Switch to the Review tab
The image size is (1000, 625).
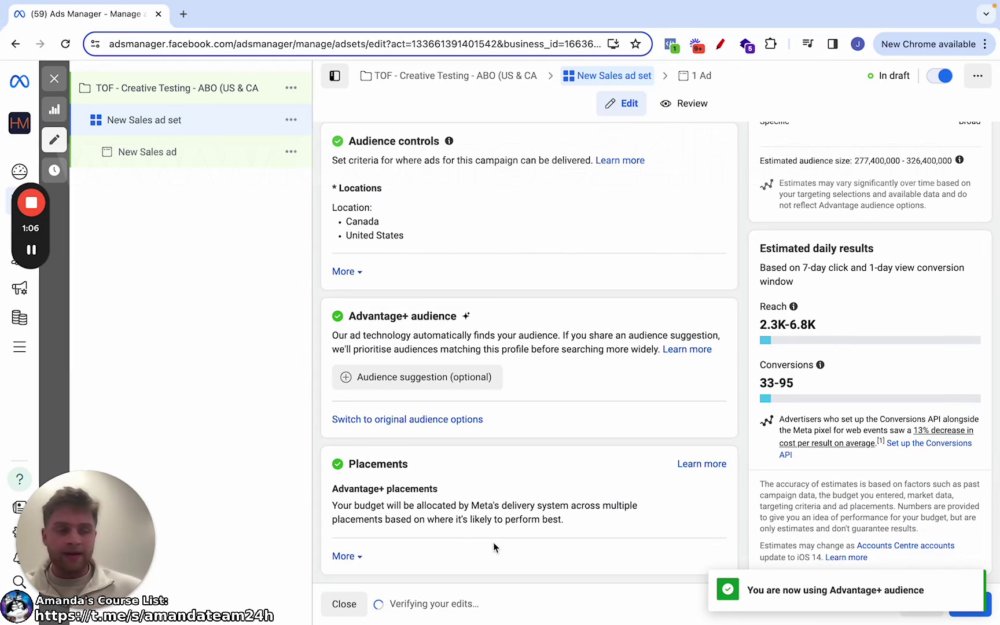[684, 103]
